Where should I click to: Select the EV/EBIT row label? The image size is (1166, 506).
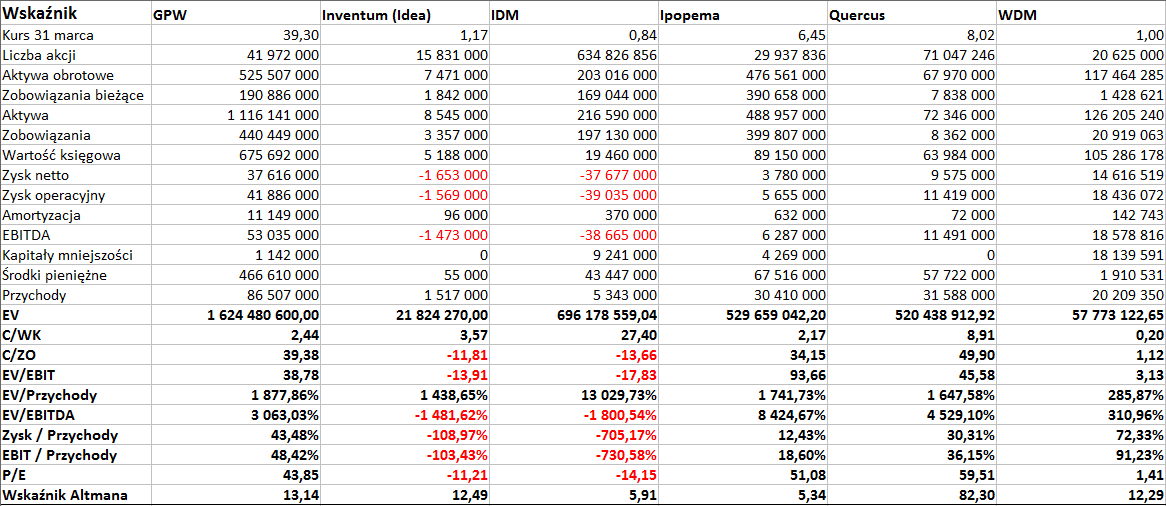tap(27, 377)
